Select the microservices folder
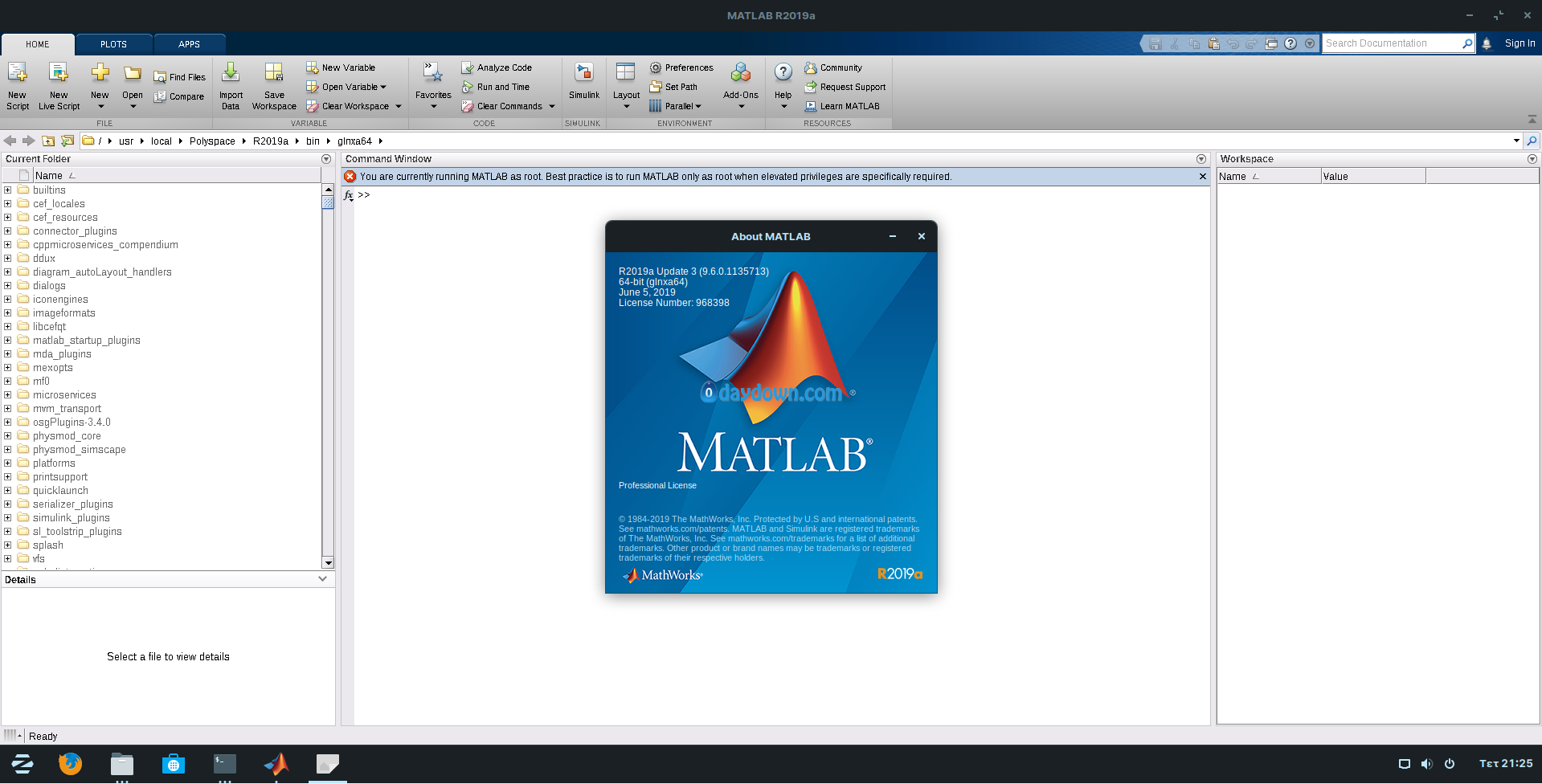The width and height of the screenshot is (1542, 784). point(64,395)
